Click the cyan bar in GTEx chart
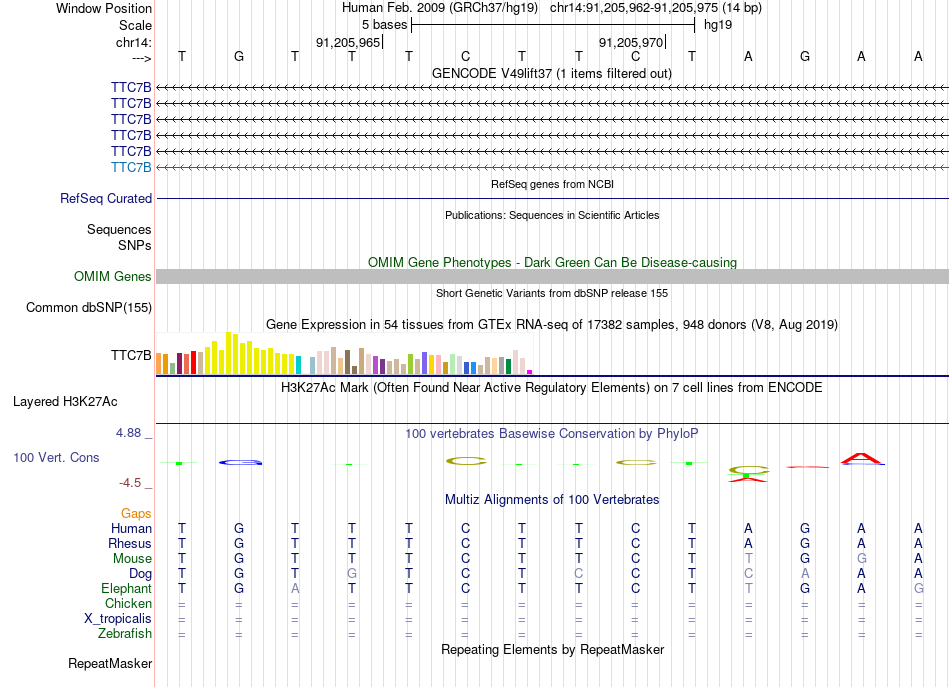Screen dimensions: 950x687 (x=299, y=365)
